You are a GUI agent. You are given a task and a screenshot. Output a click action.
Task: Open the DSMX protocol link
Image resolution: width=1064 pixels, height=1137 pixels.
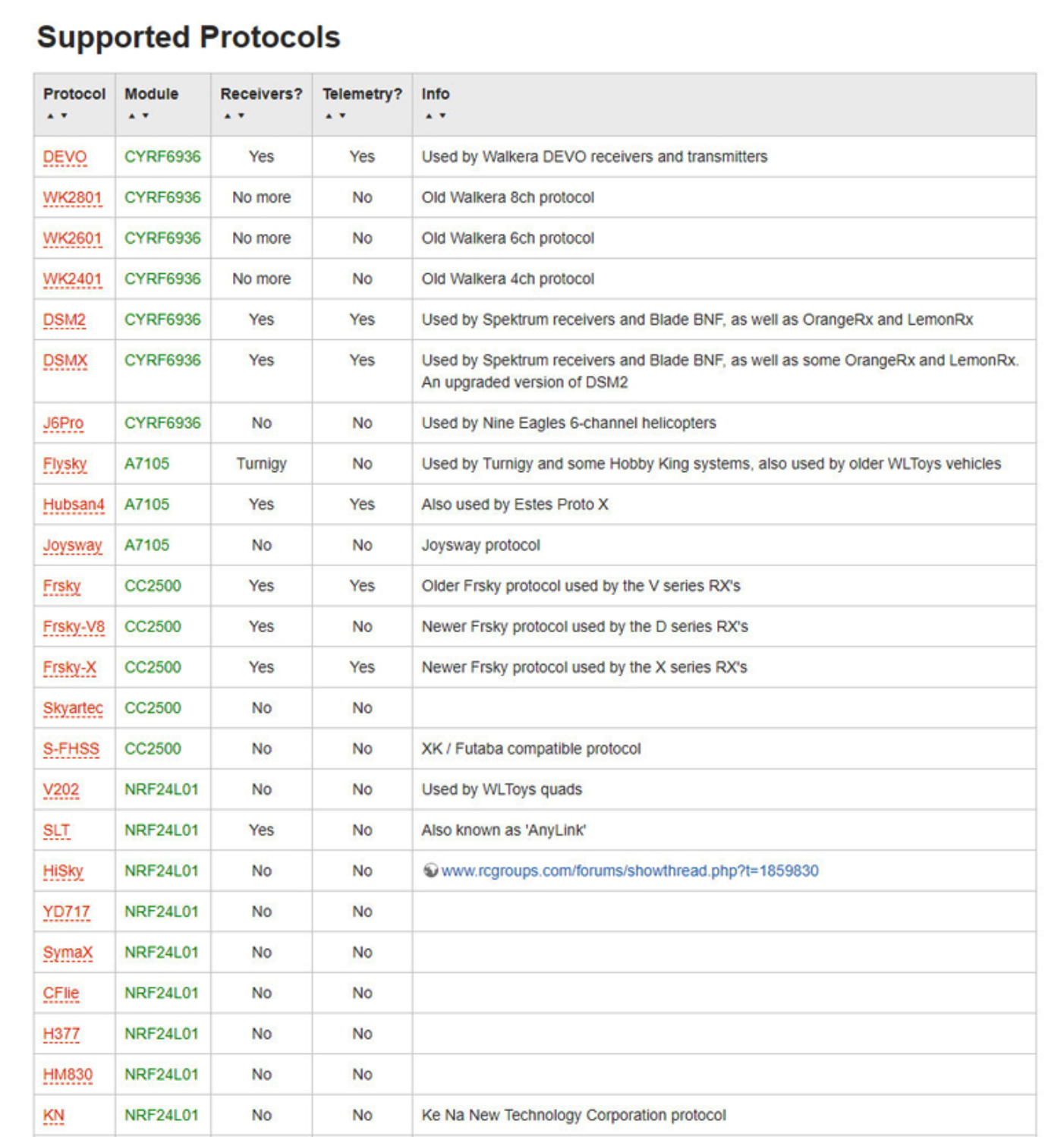pyautogui.click(x=65, y=361)
